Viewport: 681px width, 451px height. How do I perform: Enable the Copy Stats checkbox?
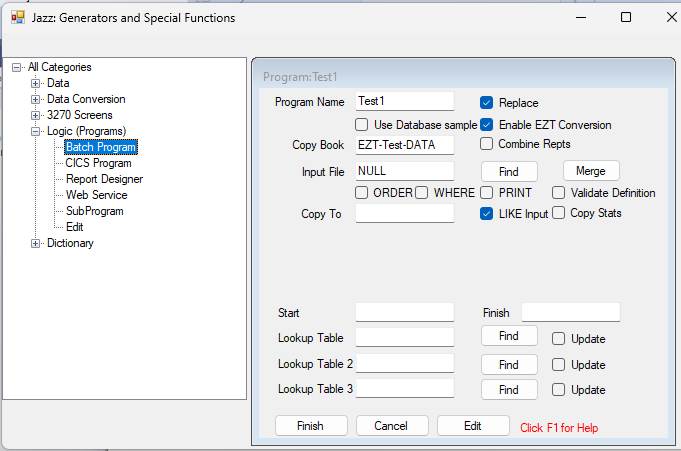point(559,213)
